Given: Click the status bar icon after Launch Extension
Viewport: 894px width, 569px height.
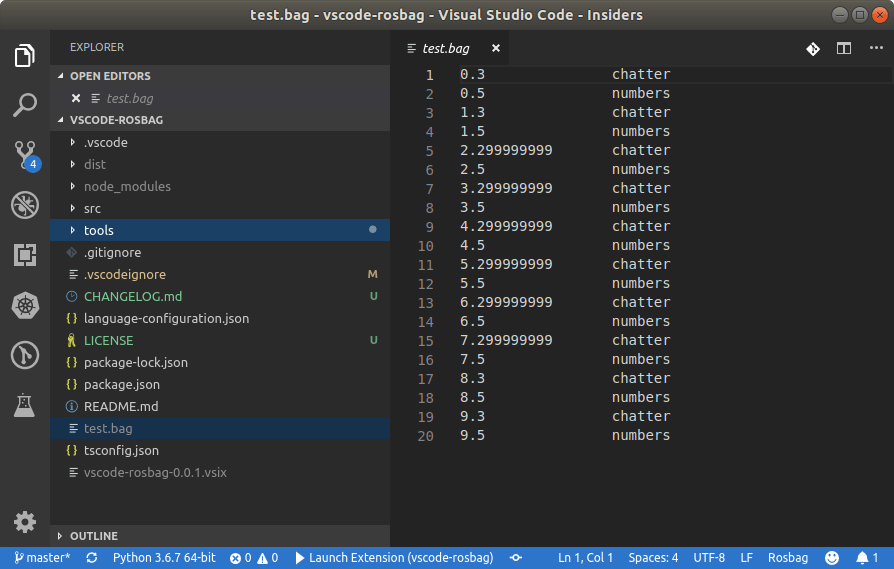Looking at the screenshot, I should [x=516, y=558].
